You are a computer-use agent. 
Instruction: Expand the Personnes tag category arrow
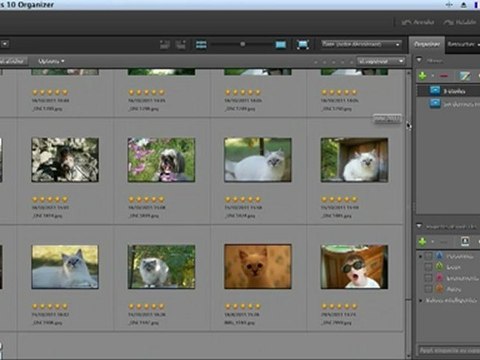click(x=421, y=256)
